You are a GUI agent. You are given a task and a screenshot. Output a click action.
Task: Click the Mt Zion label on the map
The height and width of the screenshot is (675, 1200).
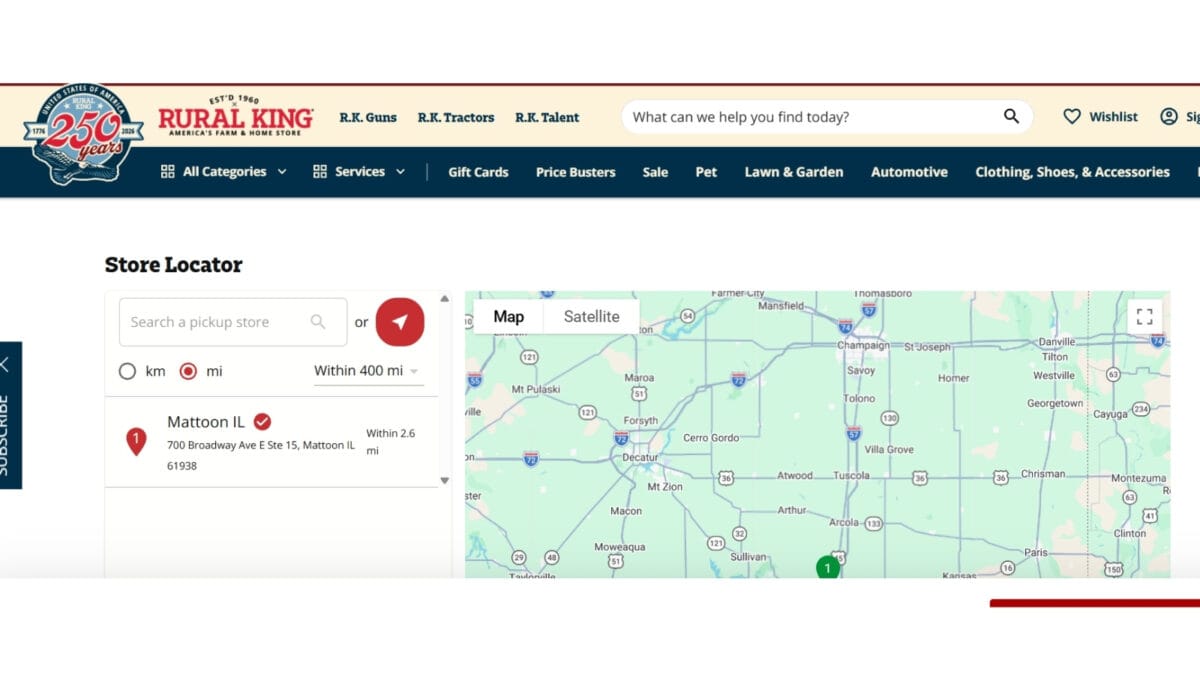tap(665, 487)
